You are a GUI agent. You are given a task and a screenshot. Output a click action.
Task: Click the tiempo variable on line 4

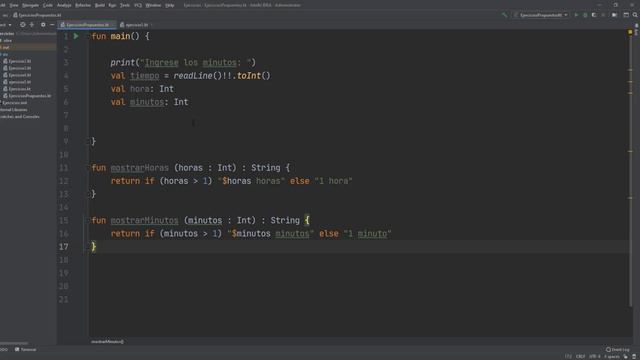click(x=144, y=76)
